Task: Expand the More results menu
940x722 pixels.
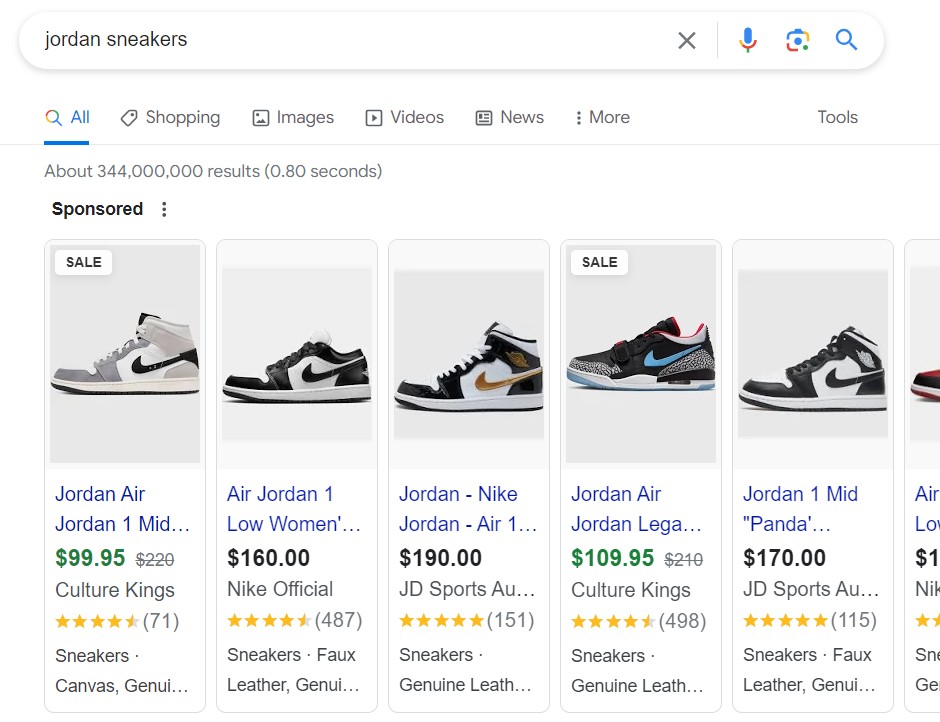Action: point(601,117)
